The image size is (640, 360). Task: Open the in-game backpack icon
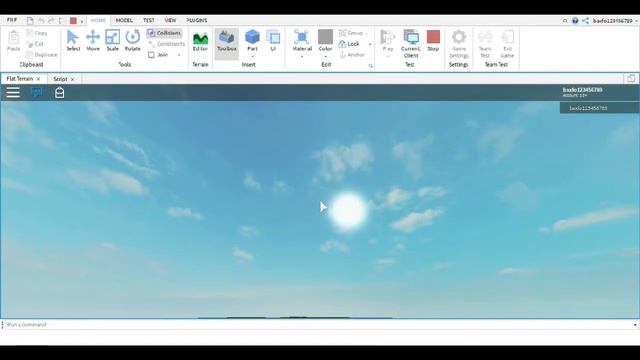(60, 93)
